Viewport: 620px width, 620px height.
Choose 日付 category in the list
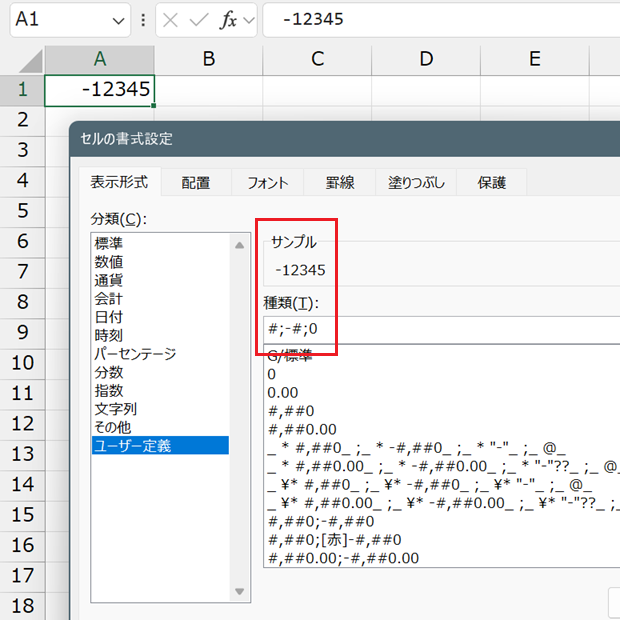[x=110, y=316]
